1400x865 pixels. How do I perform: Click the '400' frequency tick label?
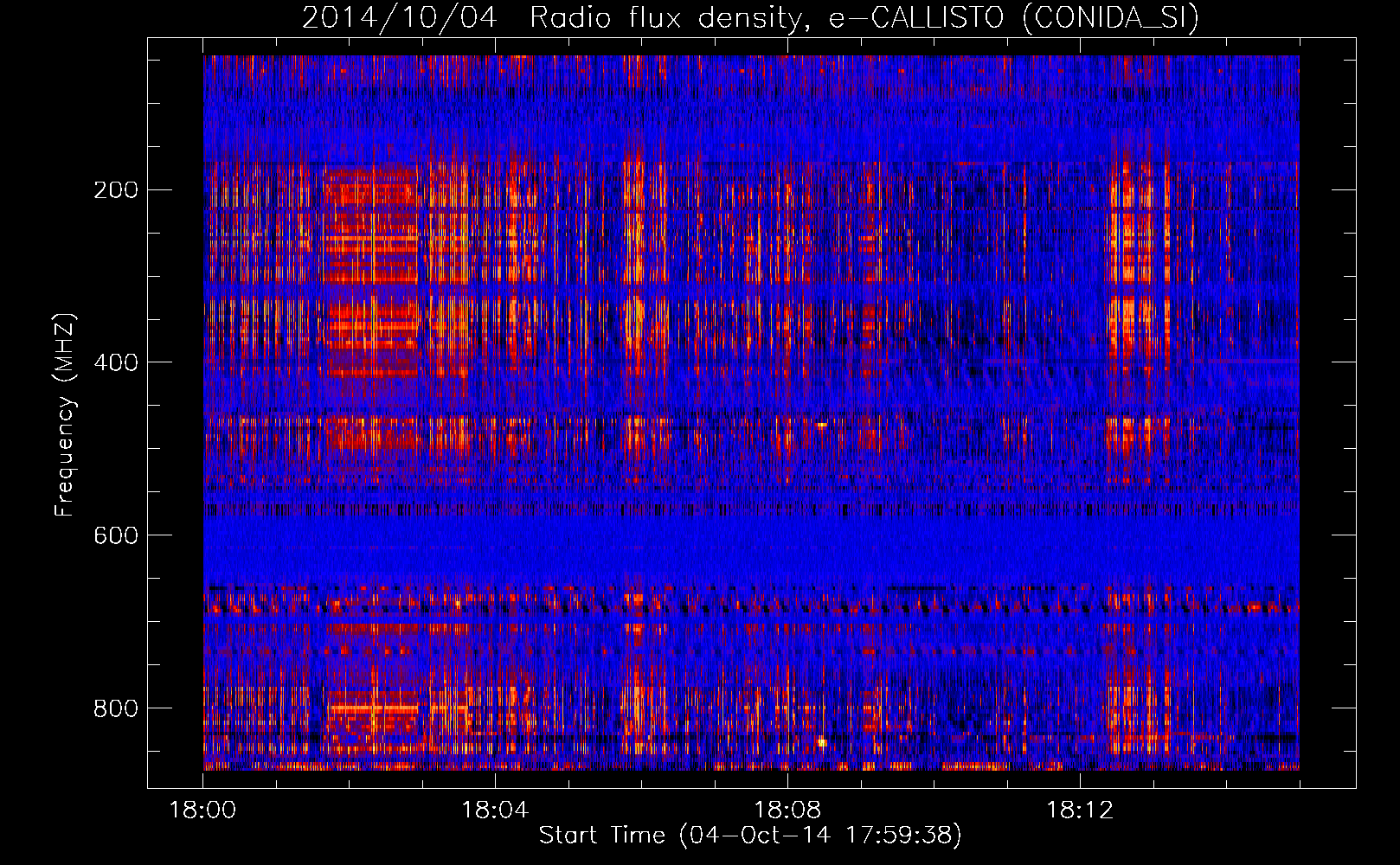pyautogui.click(x=116, y=363)
